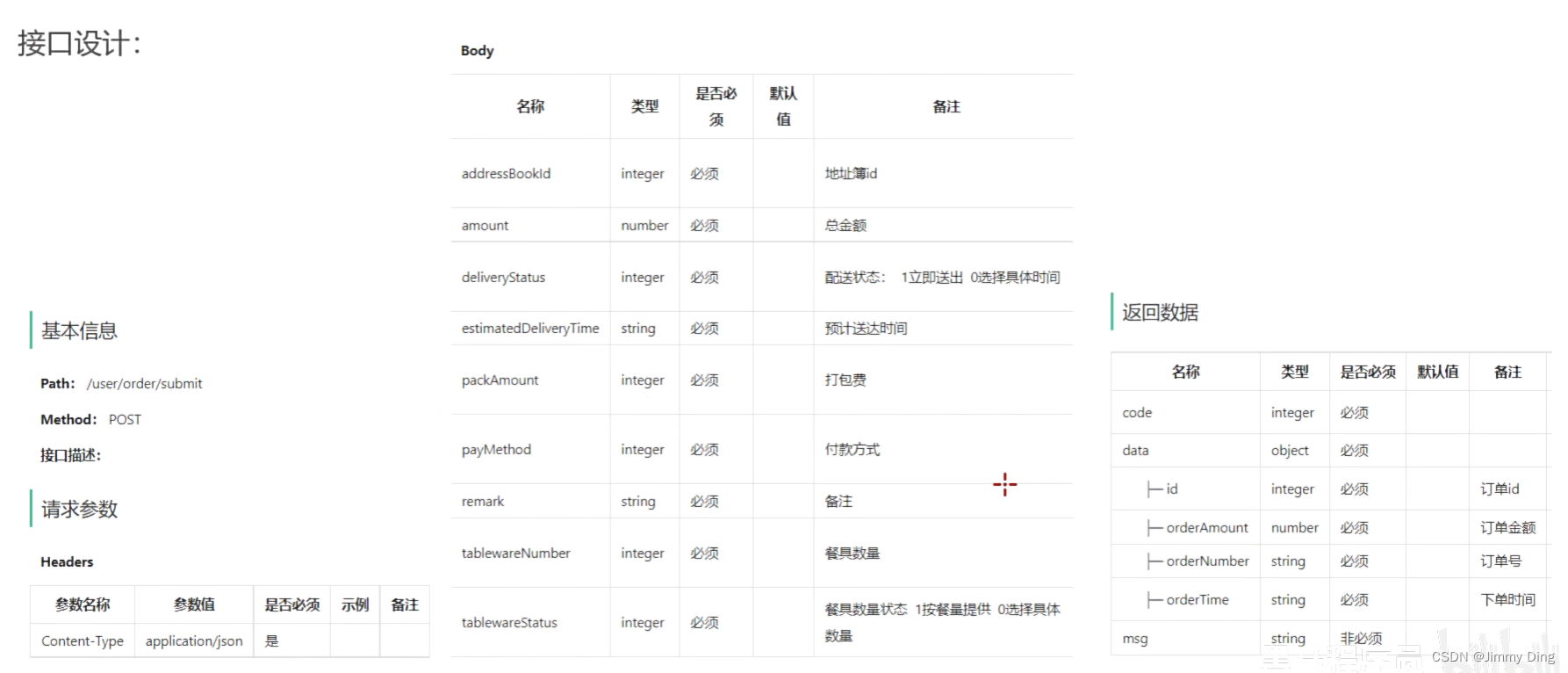Select the 打包费 remark text
1568x673 pixels.
point(845,380)
